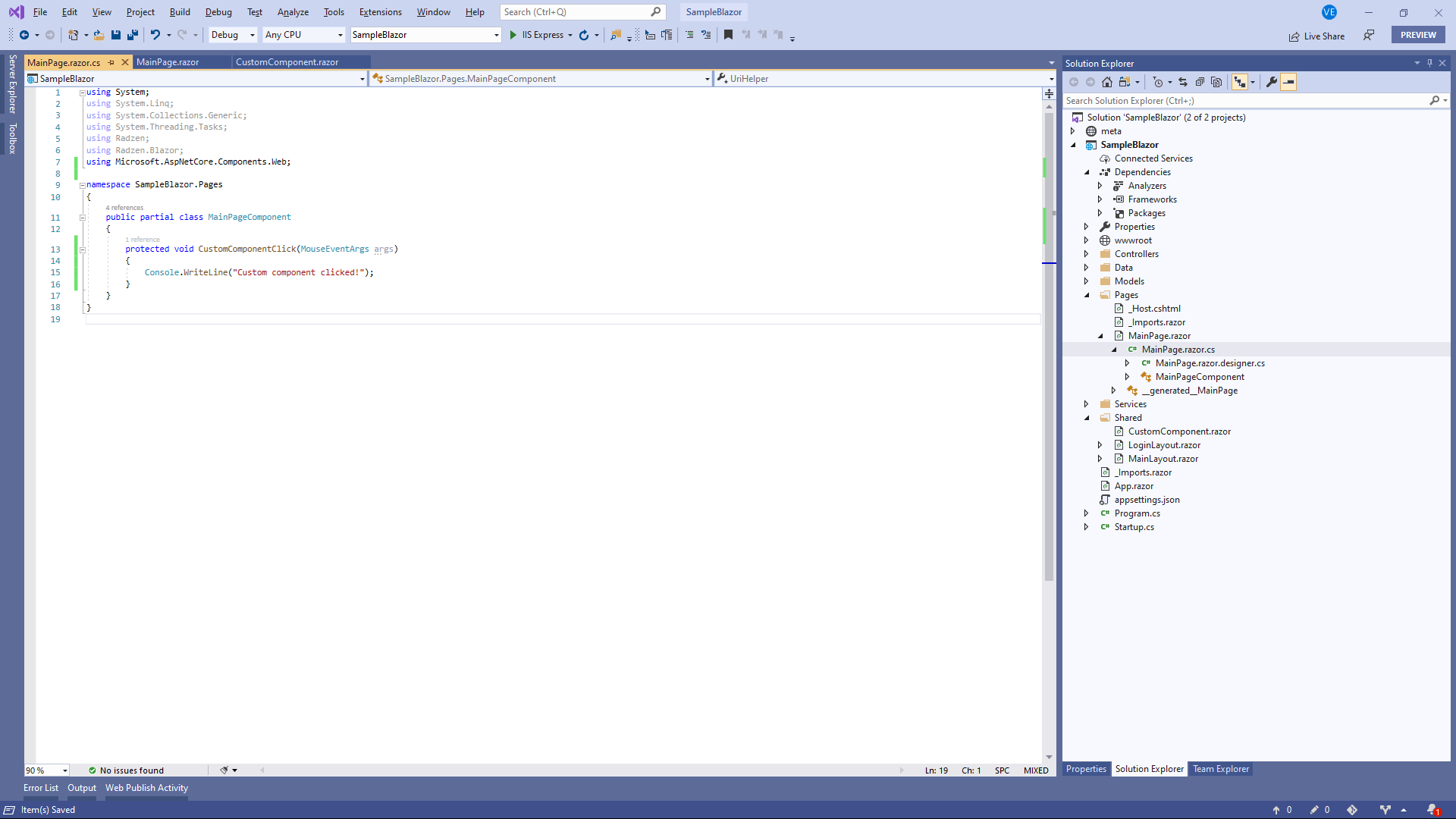Open the Any CPU platform dropdown

click(303, 35)
